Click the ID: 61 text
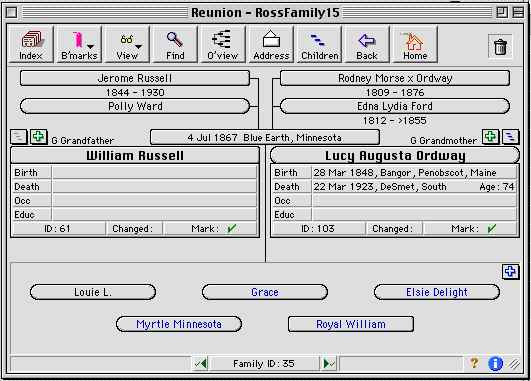The height and width of the screenshot is (381, 531). pyautogui.click(x=57, y=229)
